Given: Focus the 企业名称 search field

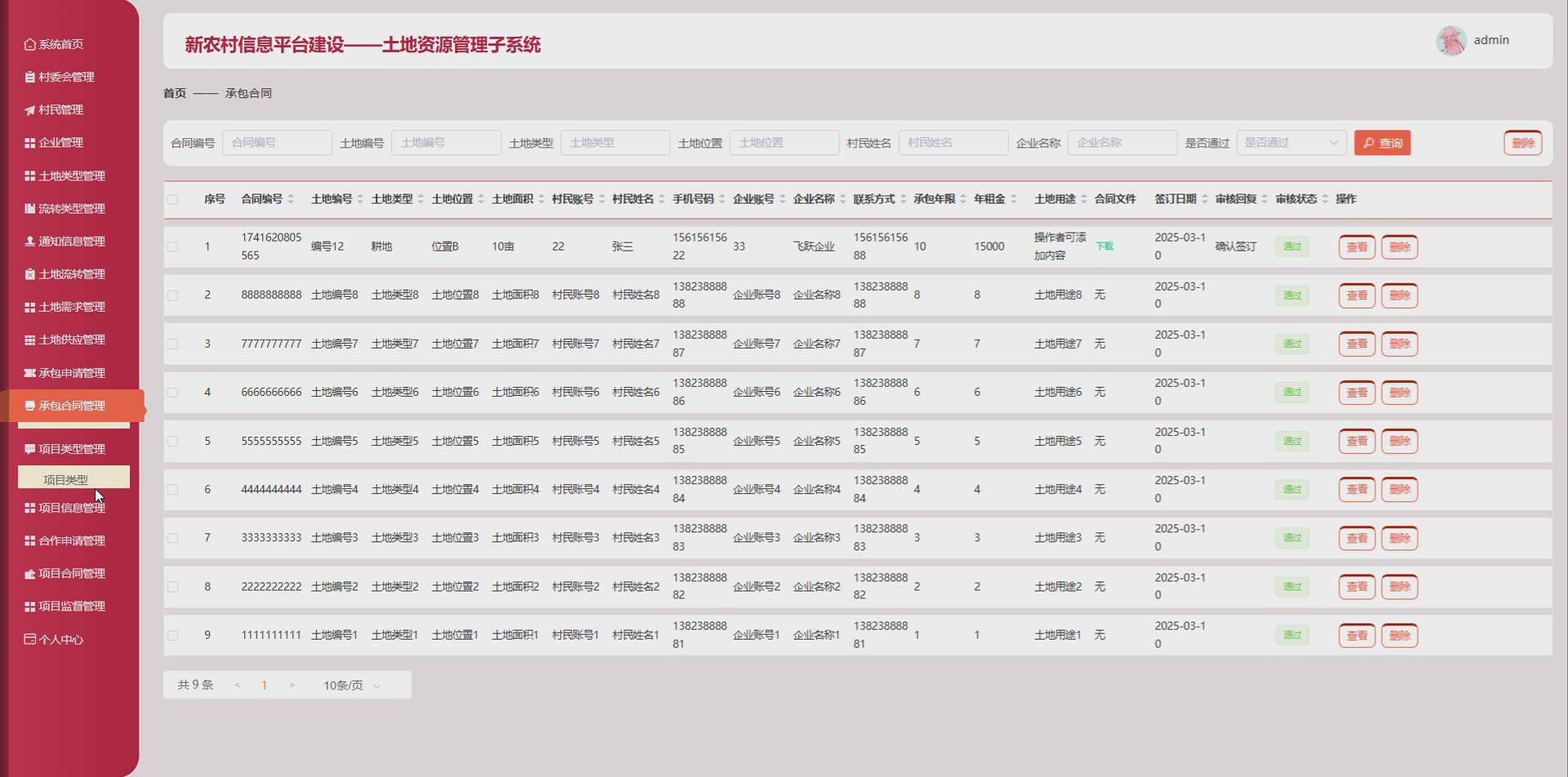Looking at the screenshot, I should pyautogui.click(x=1122, y=143).
